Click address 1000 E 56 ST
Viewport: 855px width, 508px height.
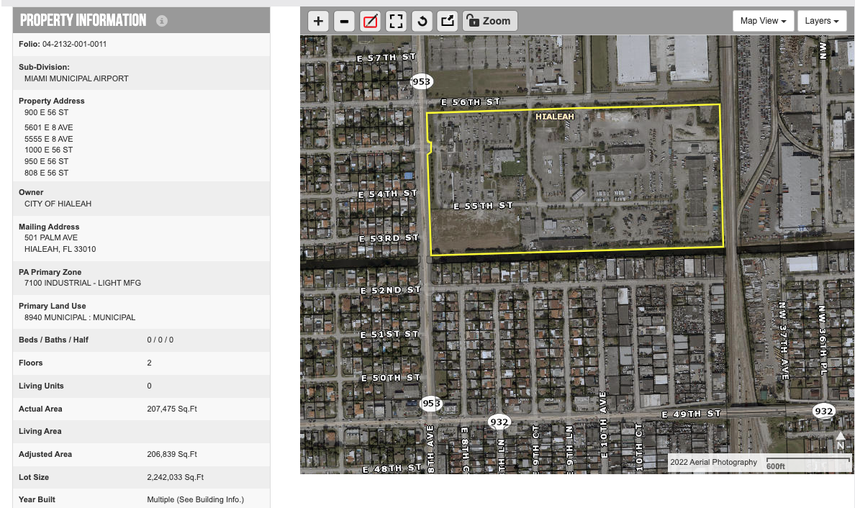pyautogui.click(x=49, y=150)
